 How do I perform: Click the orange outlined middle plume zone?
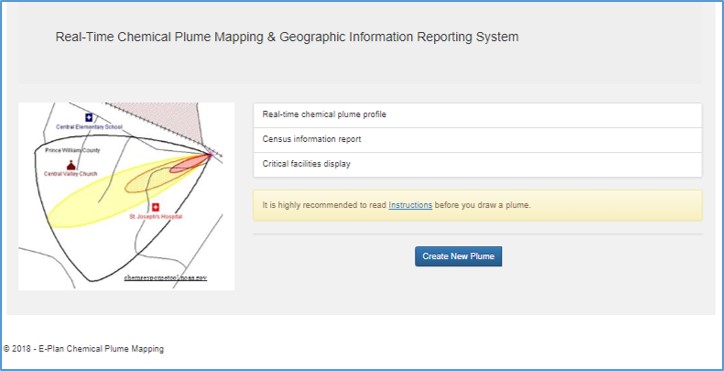(152, 181)
